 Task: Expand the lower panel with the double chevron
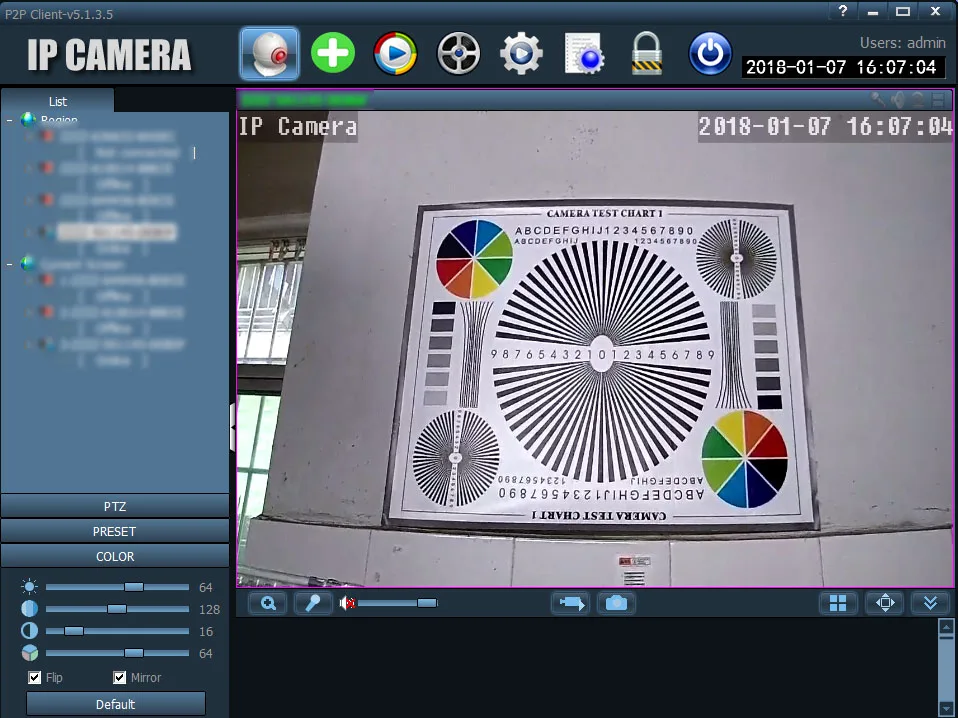click(x=930, y=603)
